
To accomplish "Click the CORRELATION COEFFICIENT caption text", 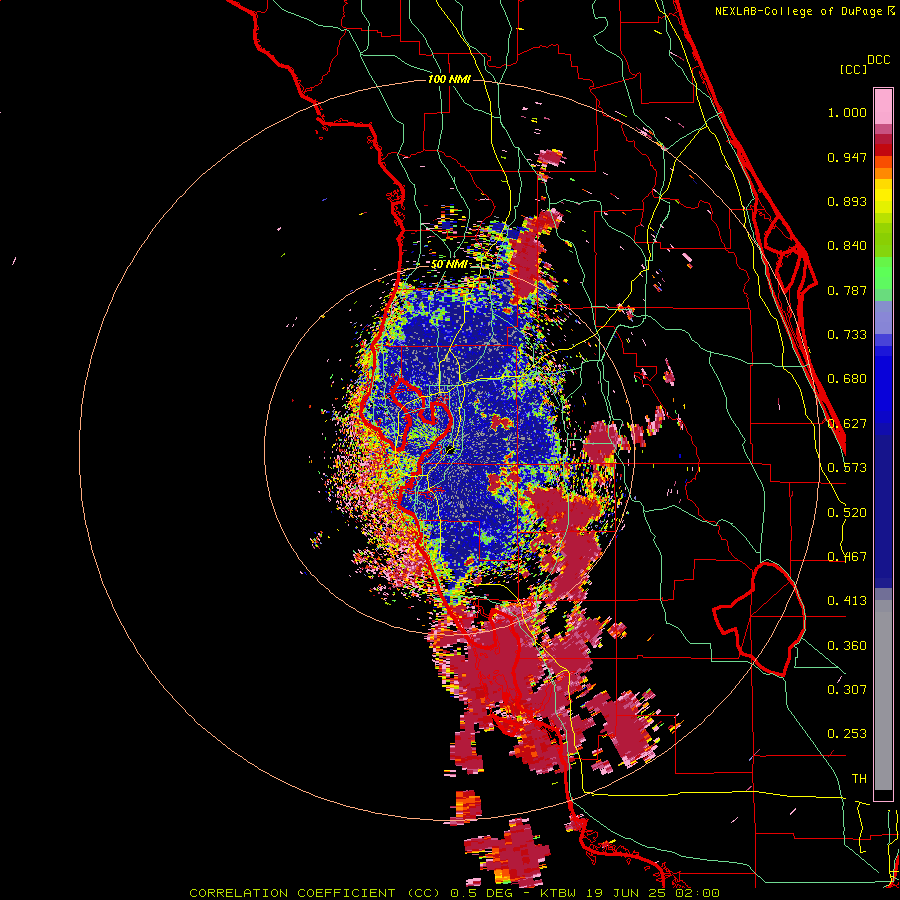I will pyautogui.click(x=454, y=893).
